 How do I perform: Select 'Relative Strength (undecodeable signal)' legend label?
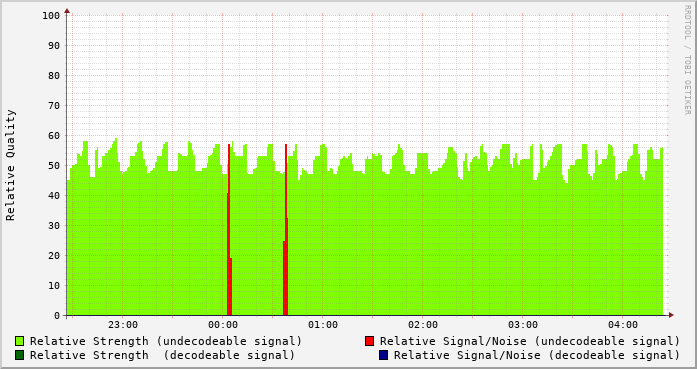point(166,341)
